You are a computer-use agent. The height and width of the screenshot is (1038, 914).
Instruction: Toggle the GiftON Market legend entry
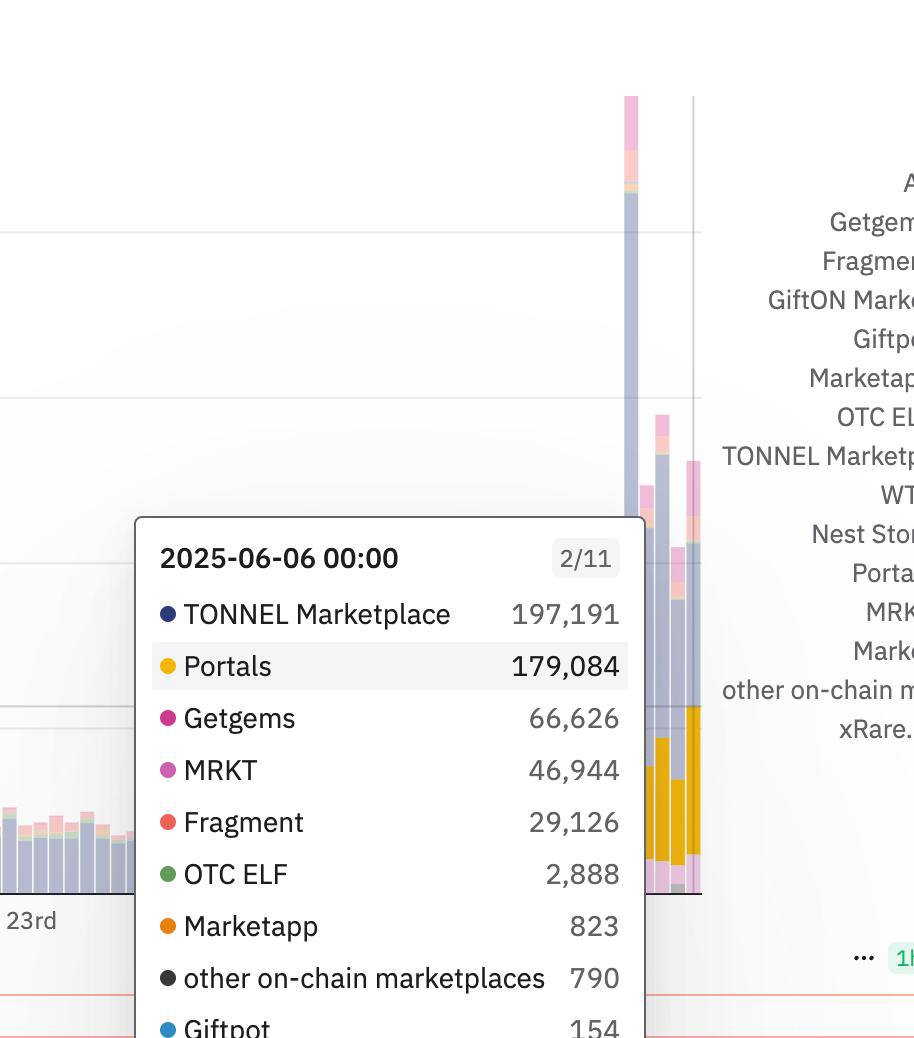coord(841,301)
